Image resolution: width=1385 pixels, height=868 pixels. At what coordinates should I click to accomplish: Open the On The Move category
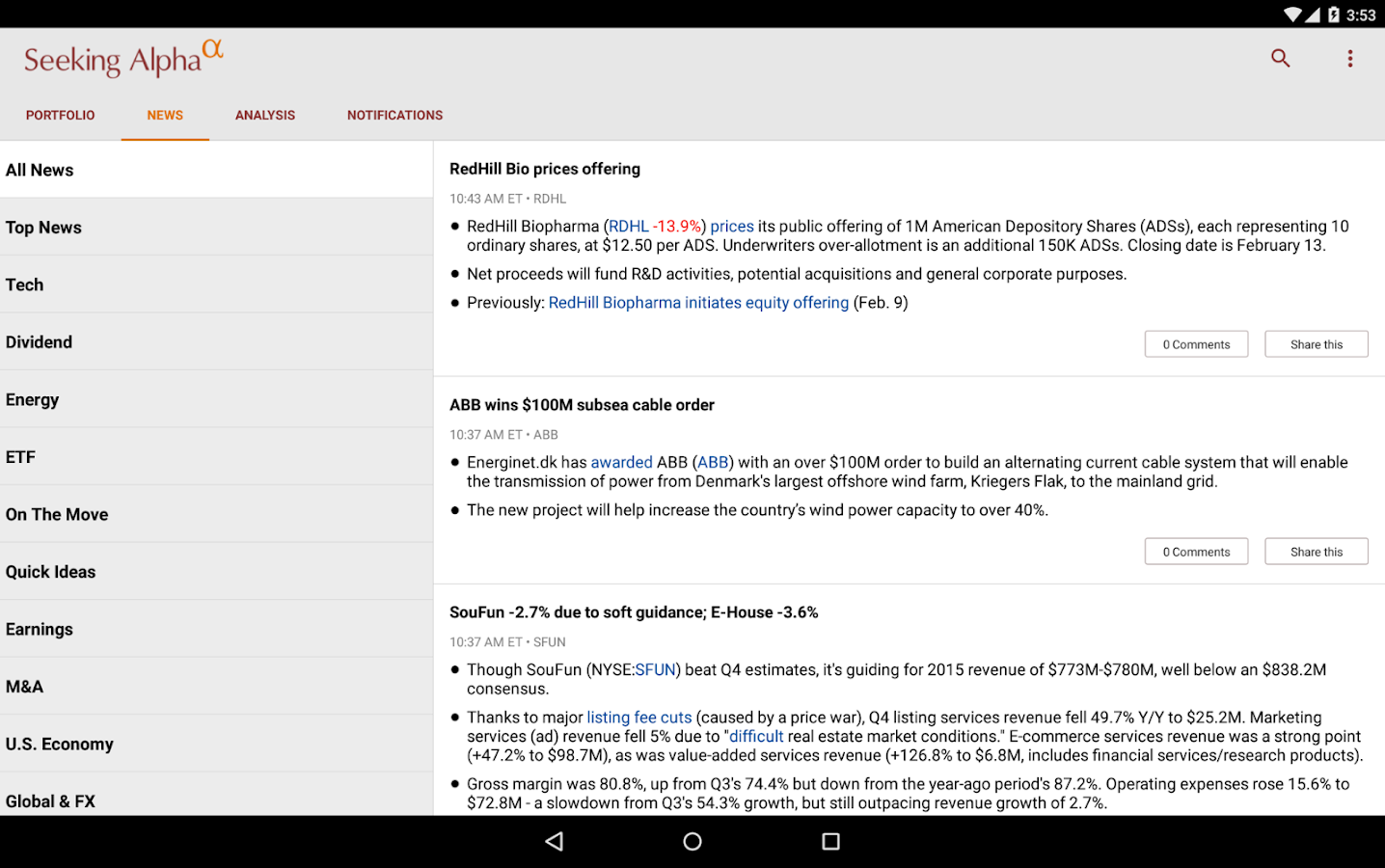(216, 514)
